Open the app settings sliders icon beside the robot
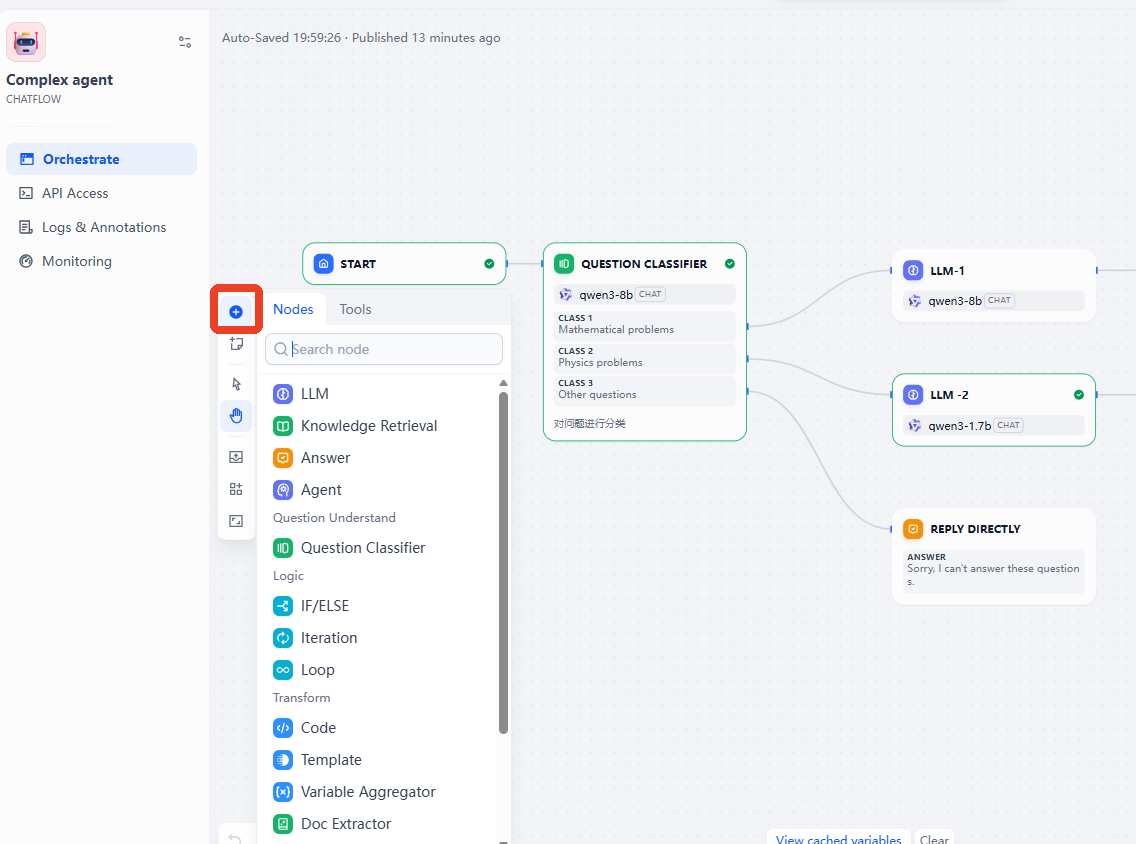Image resolution: width=1136 pixels, height=844 pixels. [x=185, y=42]
